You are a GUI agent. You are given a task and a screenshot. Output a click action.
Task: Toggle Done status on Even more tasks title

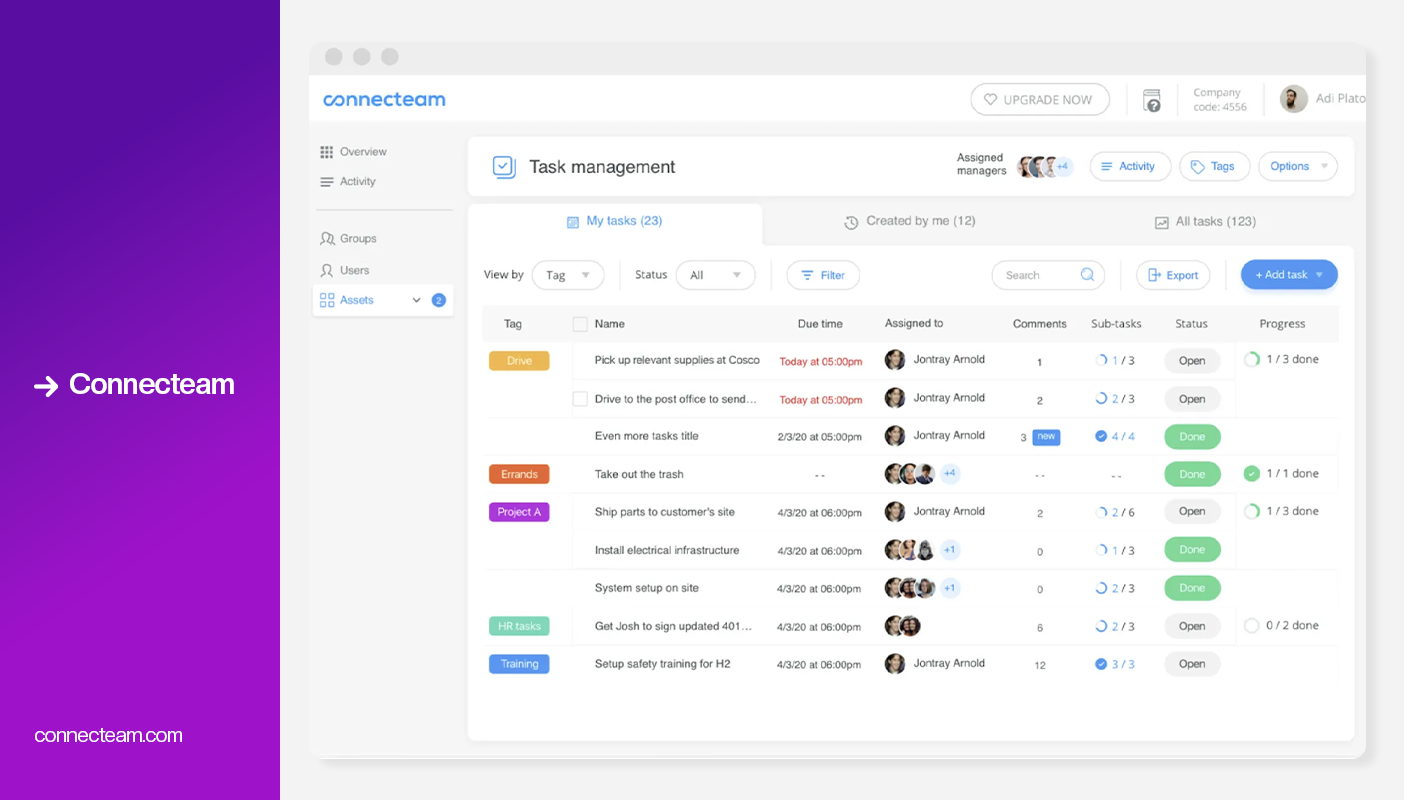(1192, 437)
